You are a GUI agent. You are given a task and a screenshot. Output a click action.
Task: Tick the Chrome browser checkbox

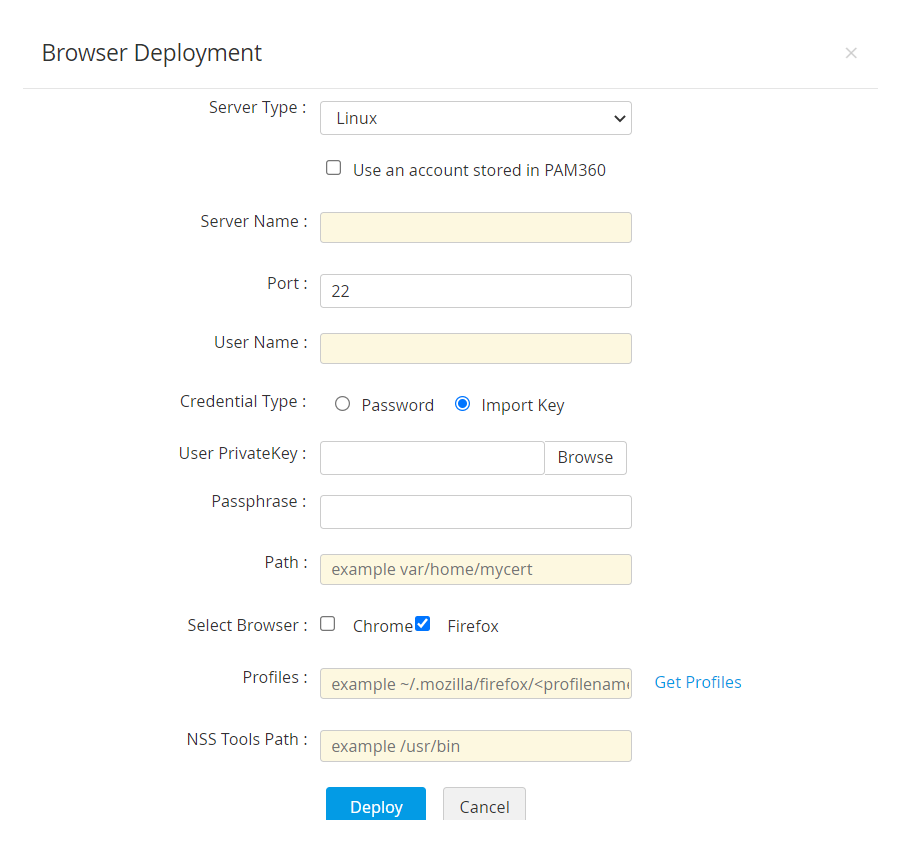328,624
